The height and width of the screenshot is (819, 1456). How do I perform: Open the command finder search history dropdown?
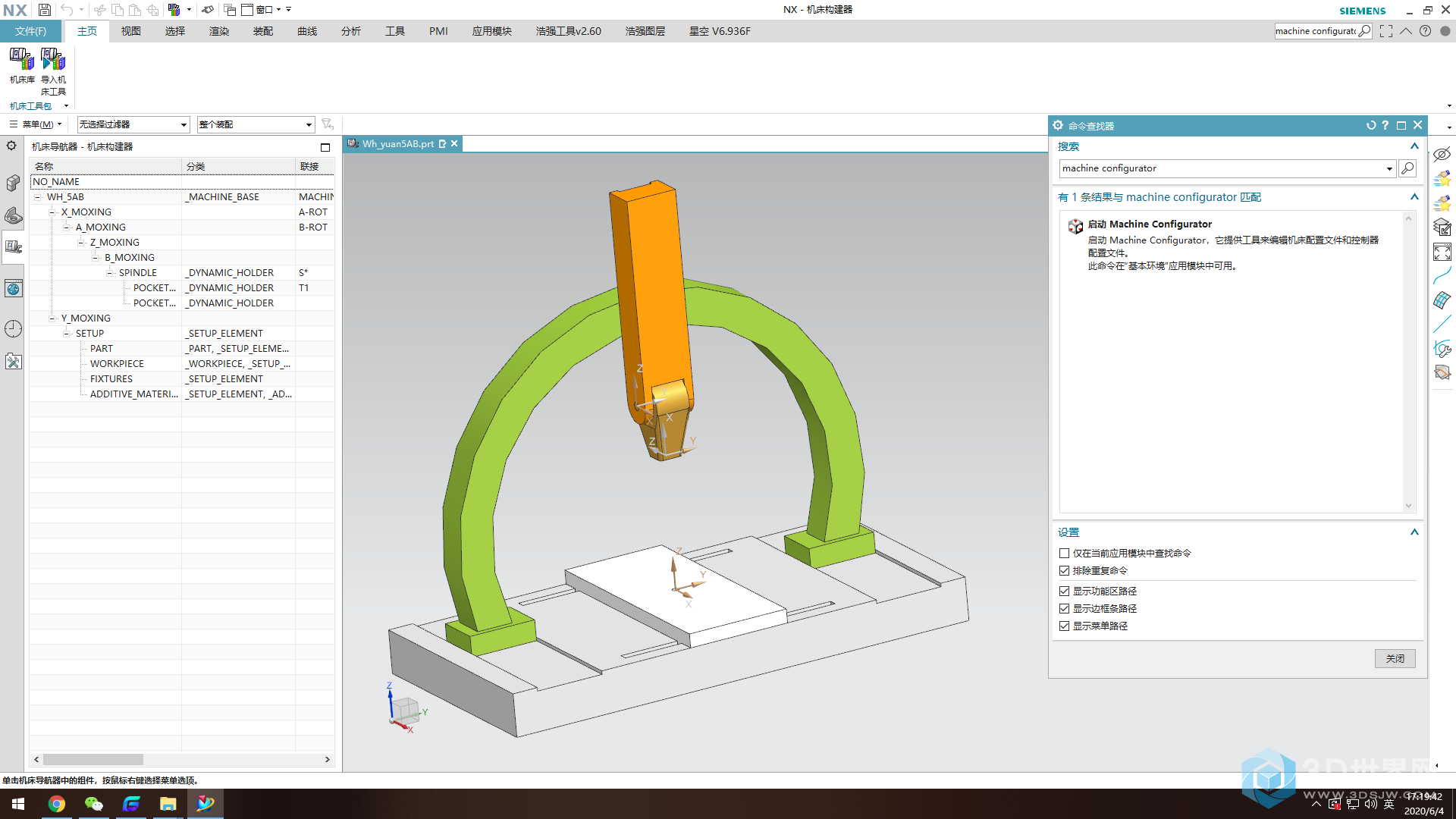[1389, 168]
